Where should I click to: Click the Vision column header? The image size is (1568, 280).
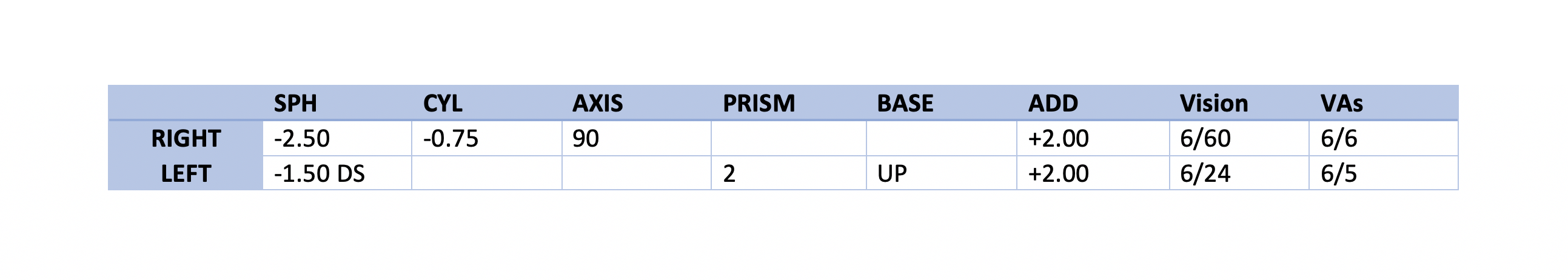pos(1214,104)
